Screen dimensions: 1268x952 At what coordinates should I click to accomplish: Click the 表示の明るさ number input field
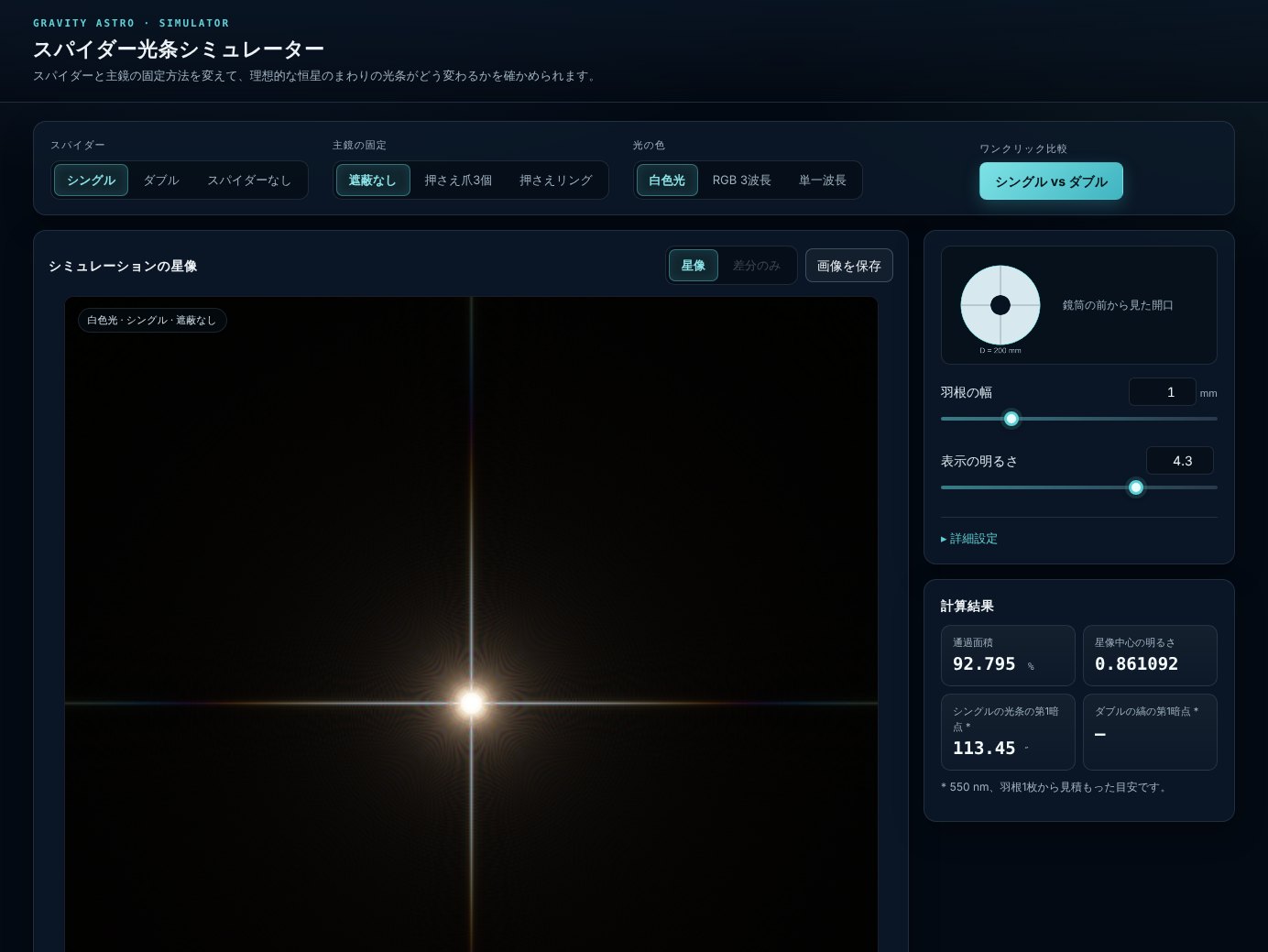pos(1180,461)
